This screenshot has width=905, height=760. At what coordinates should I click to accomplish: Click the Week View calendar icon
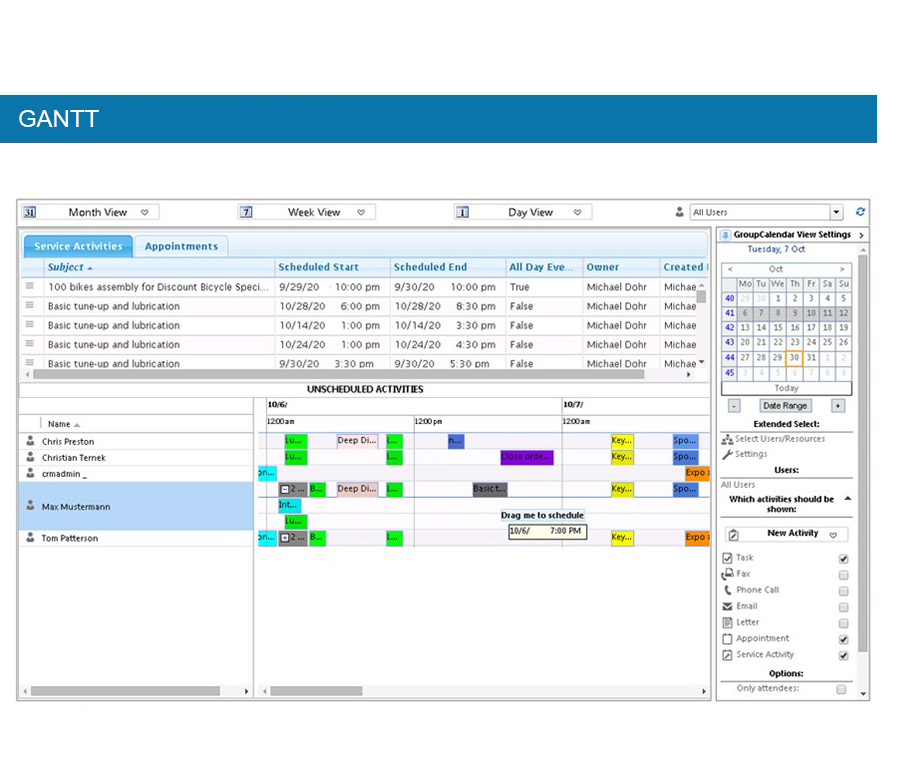click(x=246, y=212)
